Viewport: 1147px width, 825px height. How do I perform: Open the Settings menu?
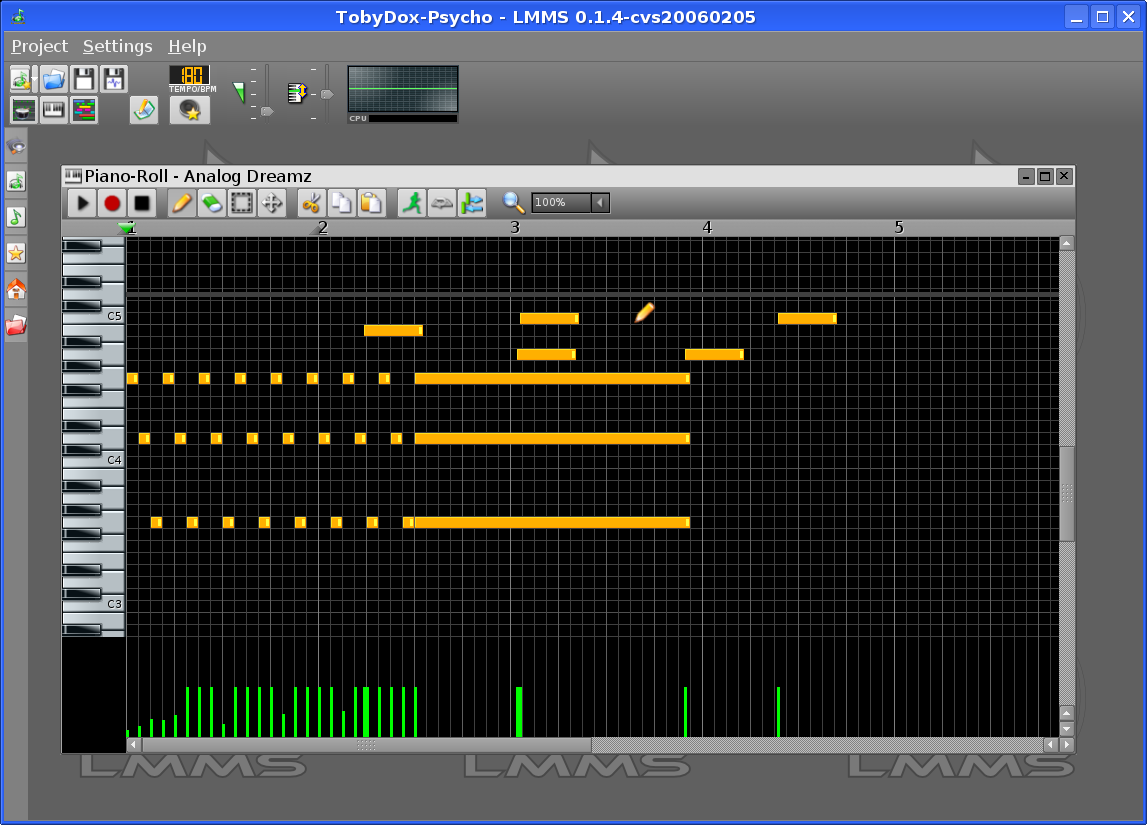[117, 46]
